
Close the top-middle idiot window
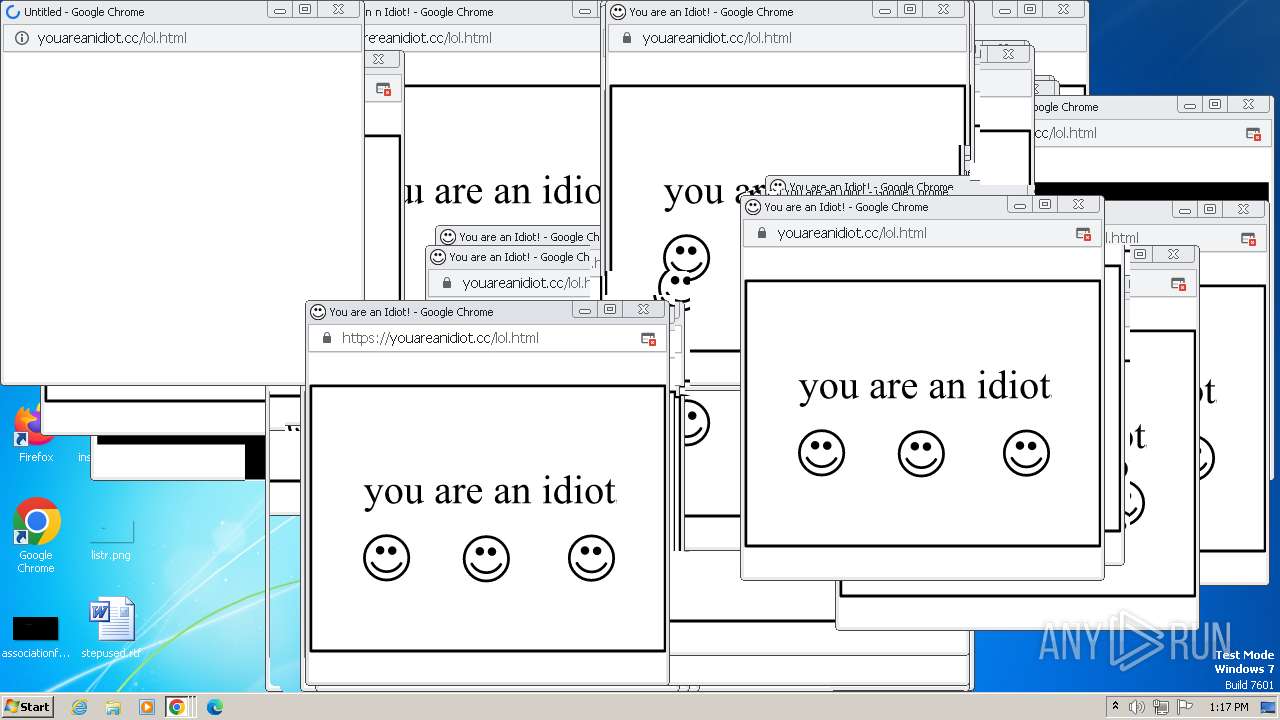coord(943,9)
